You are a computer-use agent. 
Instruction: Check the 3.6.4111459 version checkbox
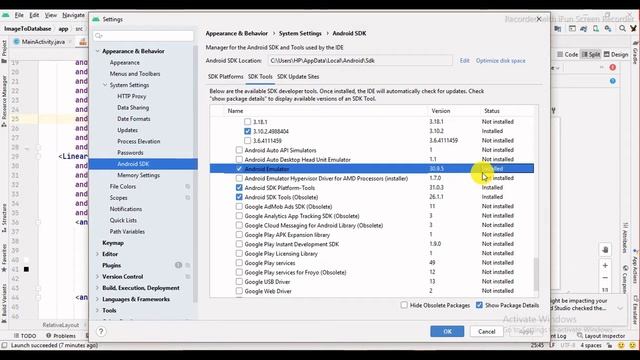pos(247,140)
